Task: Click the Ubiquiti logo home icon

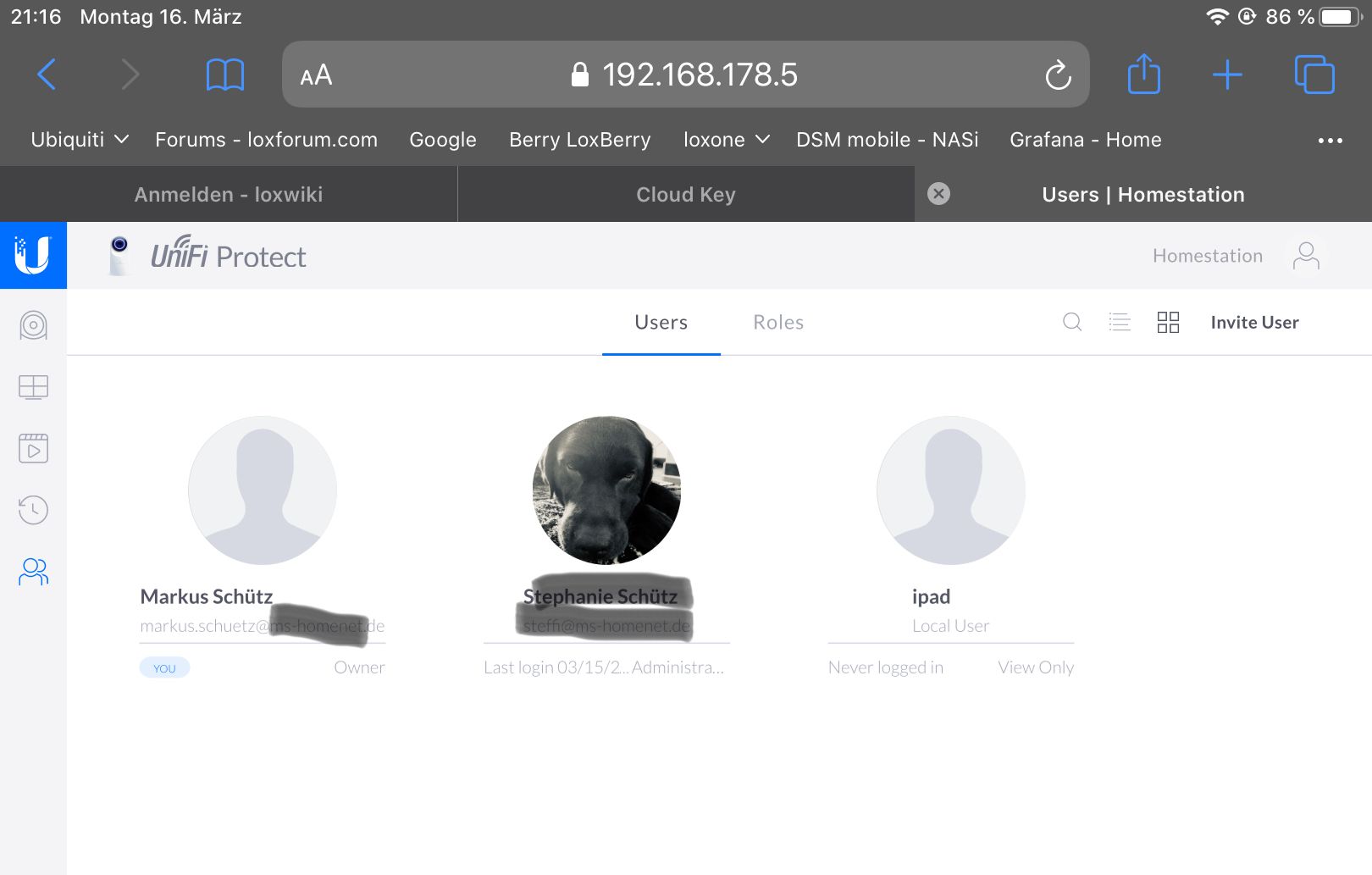Action: pyautogui.click(x=33, y=255)
